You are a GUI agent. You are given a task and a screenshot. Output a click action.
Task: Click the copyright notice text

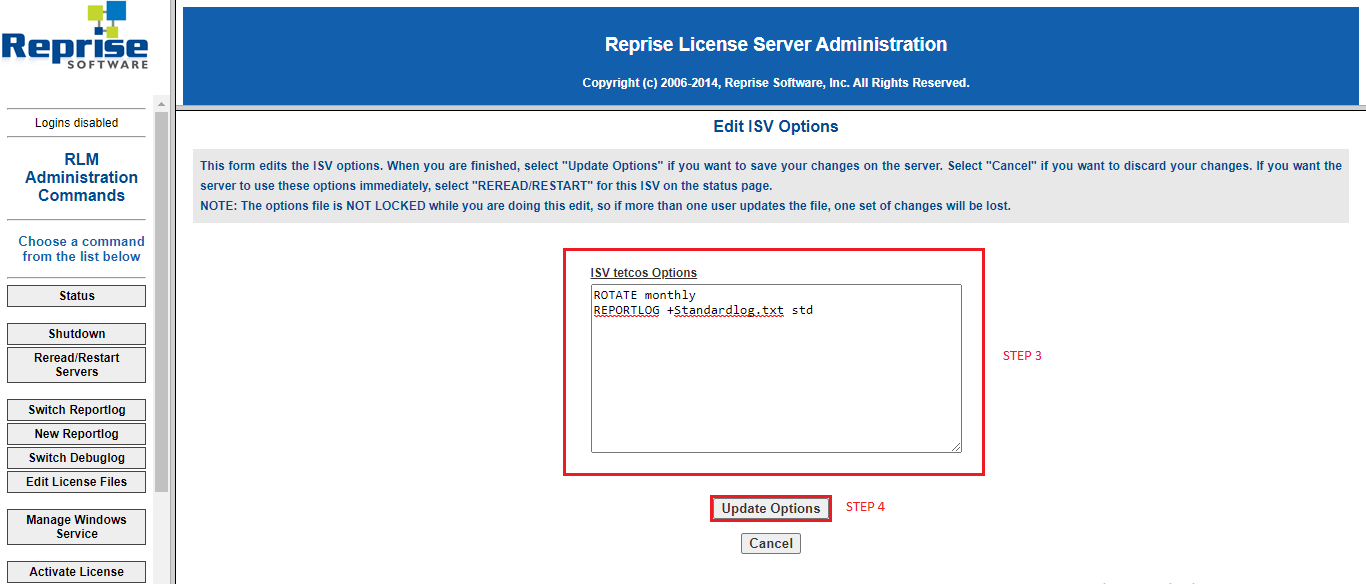[776, 83]
